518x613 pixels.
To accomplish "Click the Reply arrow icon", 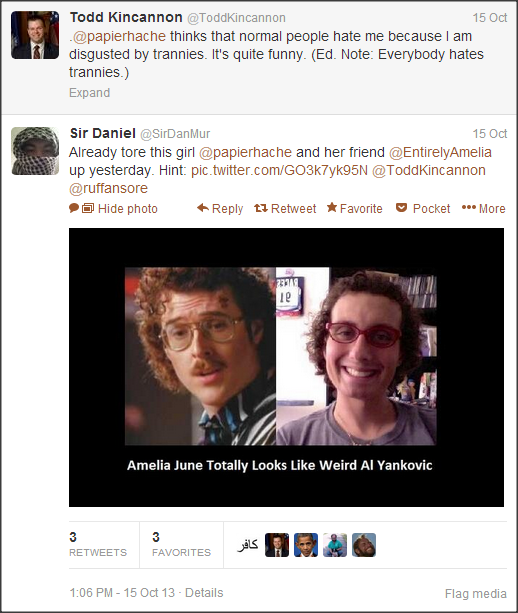I will click(203, 208).
